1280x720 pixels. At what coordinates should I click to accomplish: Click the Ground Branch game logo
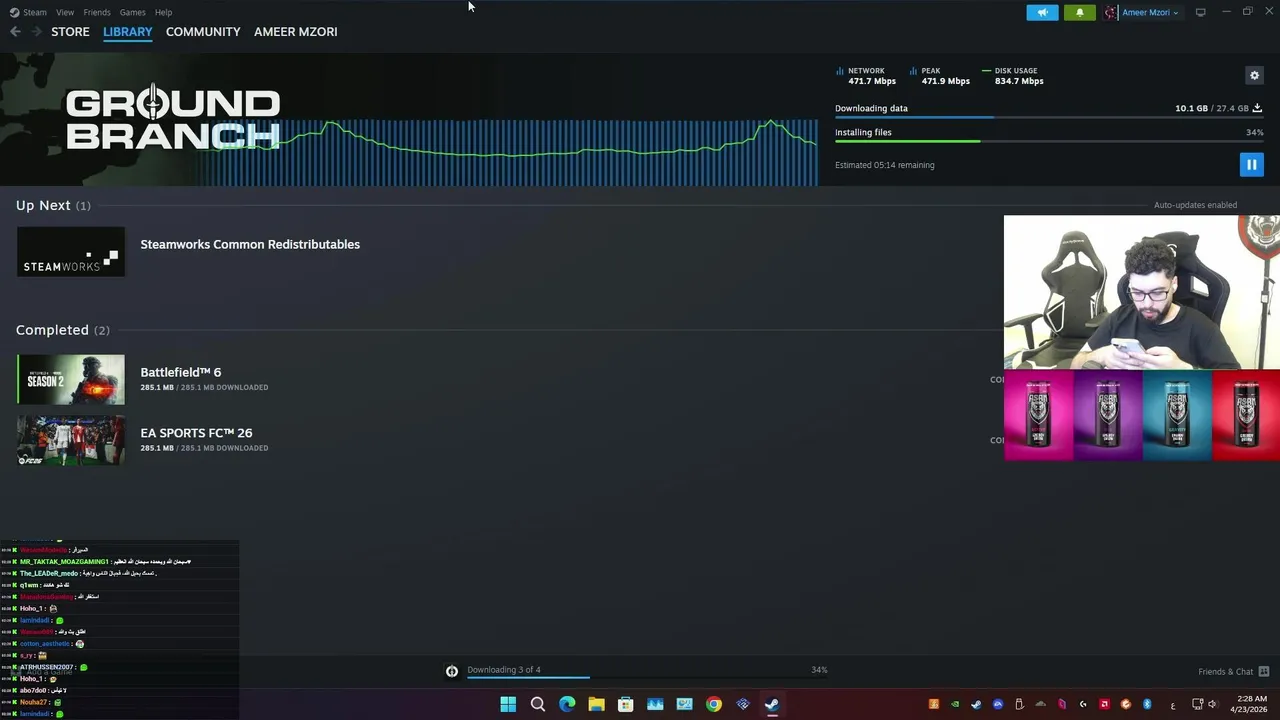tap(172, 119)
